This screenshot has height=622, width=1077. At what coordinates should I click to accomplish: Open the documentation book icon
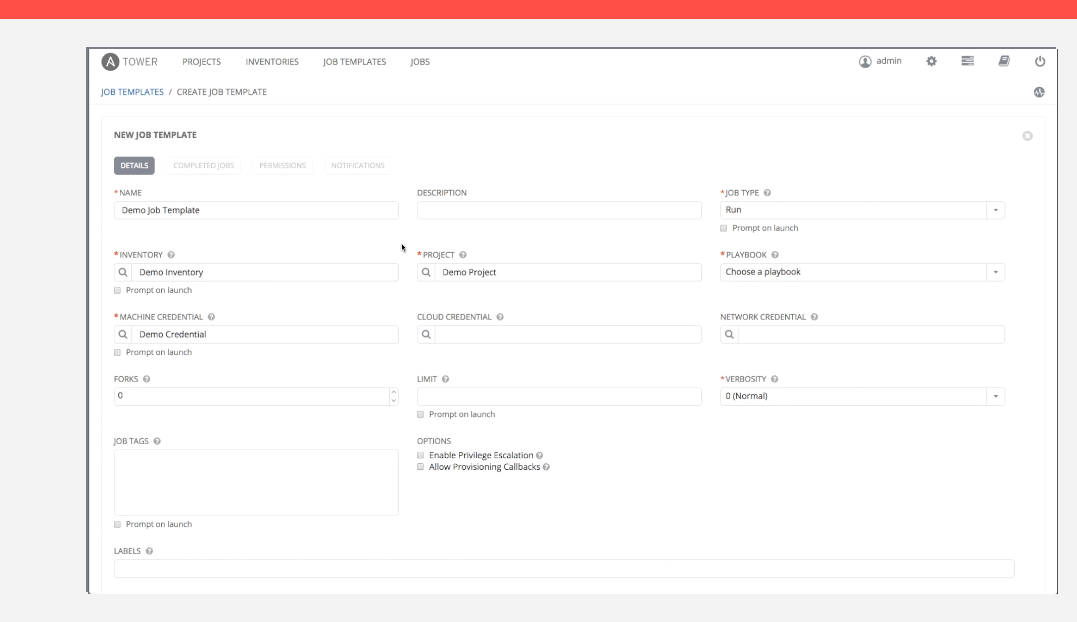click(1004, 61)
